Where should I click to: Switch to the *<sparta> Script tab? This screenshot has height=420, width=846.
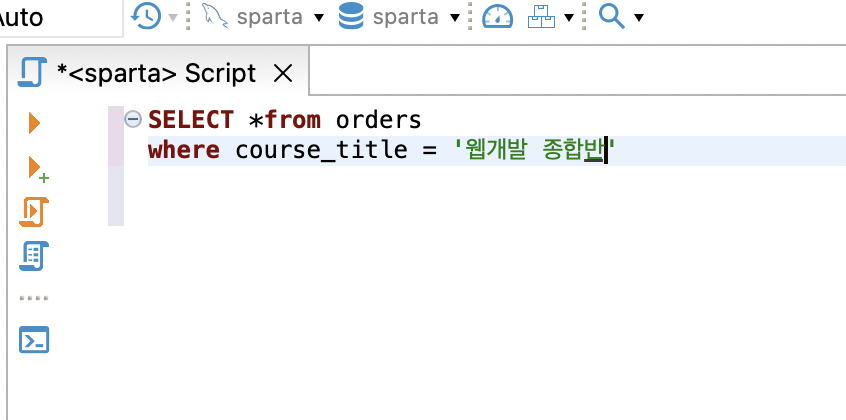pos(156,73)
